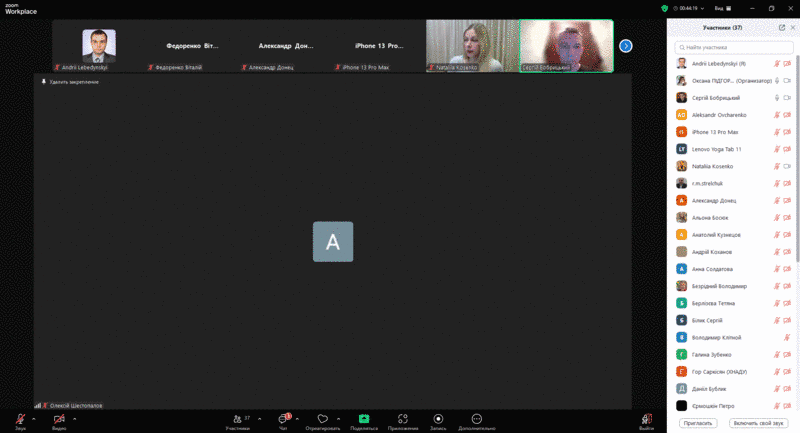
Task: Click the green encryption shield icon
Action: [x=665, y=7]
